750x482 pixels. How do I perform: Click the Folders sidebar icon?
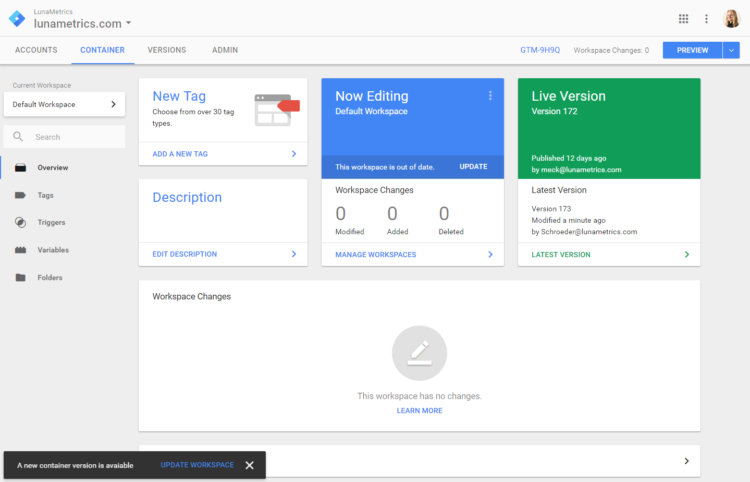click(x=20, y=277)
